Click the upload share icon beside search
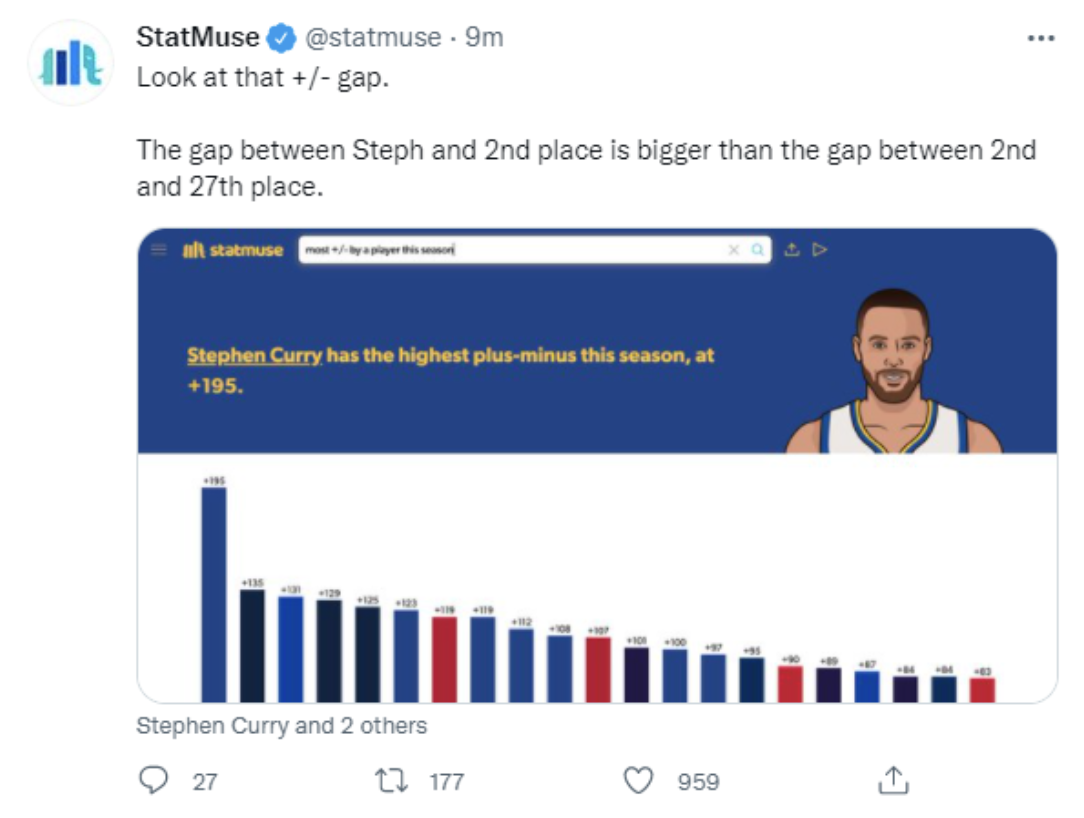This screenshot has height=818, width=1084. (x=792, y=249)
